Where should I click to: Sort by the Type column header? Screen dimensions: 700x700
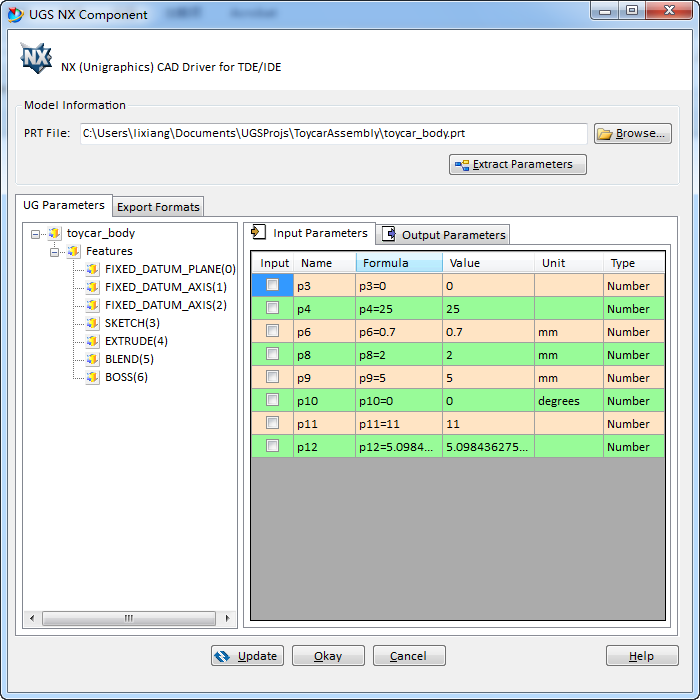634,263
